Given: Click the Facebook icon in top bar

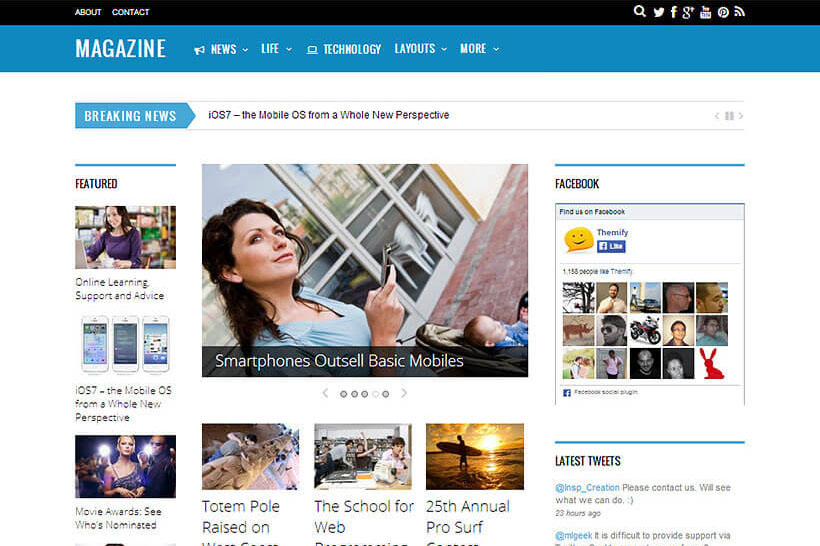Looking at the screenshot, I should click(x=673, y=12).
